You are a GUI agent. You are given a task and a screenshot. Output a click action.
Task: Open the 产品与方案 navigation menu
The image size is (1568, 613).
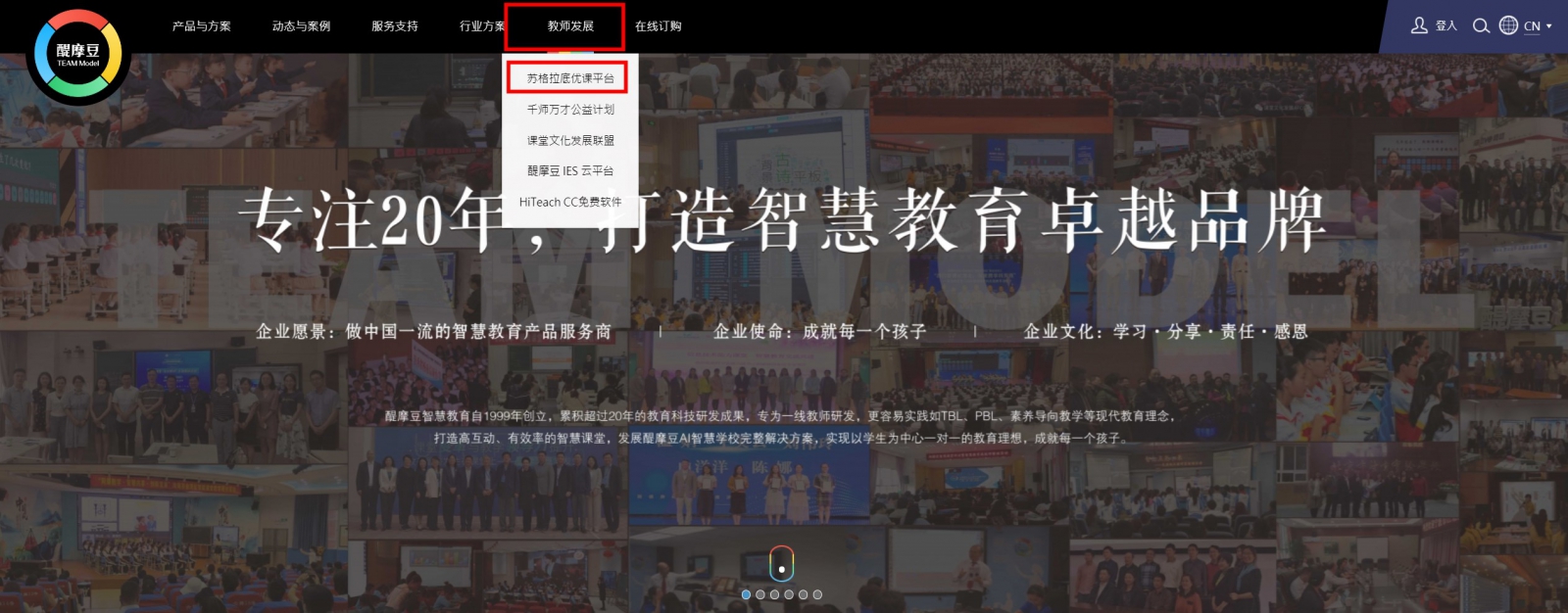(x=201, y=26)
